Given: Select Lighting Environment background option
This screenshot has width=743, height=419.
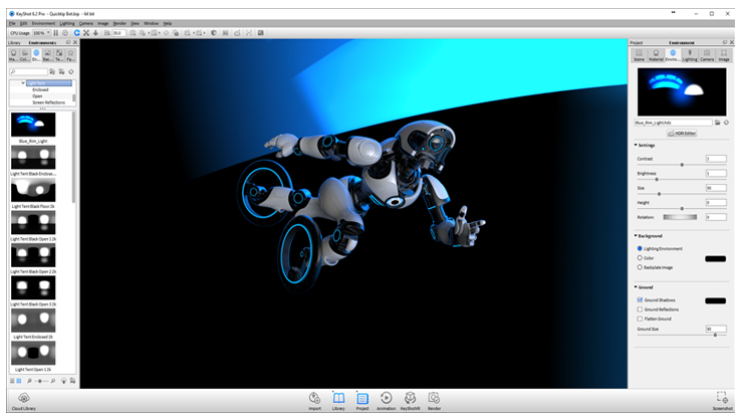Looking at the screenshot, I should pos(640,248).
